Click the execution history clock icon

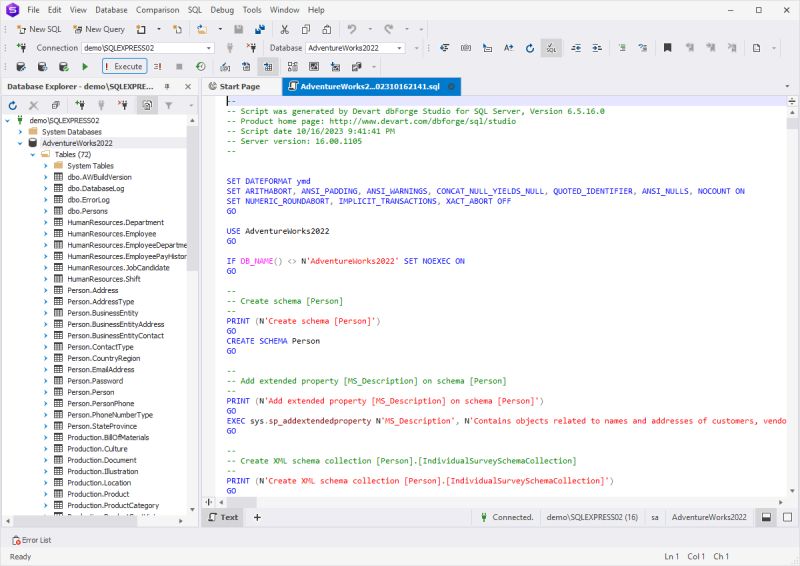click(x=201, y=66)
